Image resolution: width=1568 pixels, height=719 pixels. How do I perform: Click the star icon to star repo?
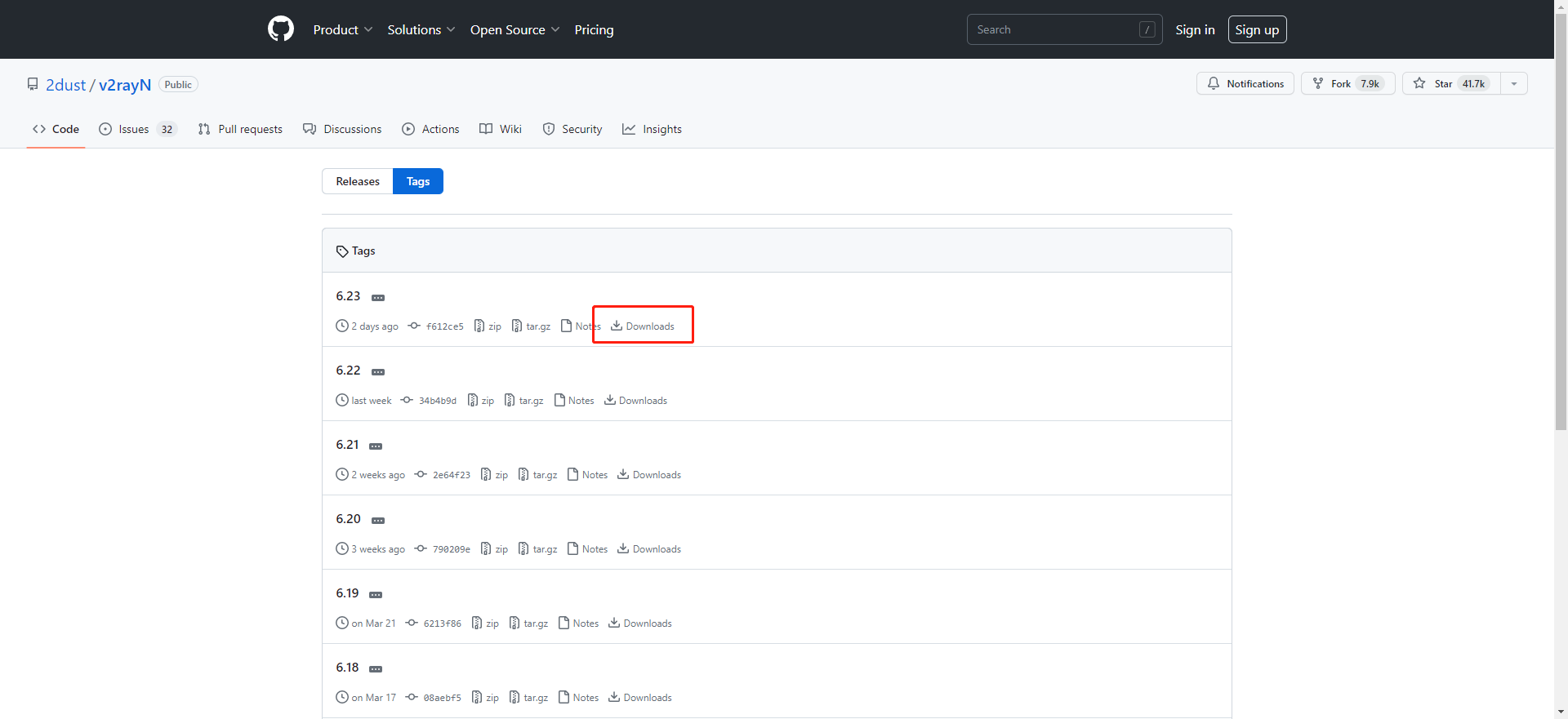(1419, 83)
